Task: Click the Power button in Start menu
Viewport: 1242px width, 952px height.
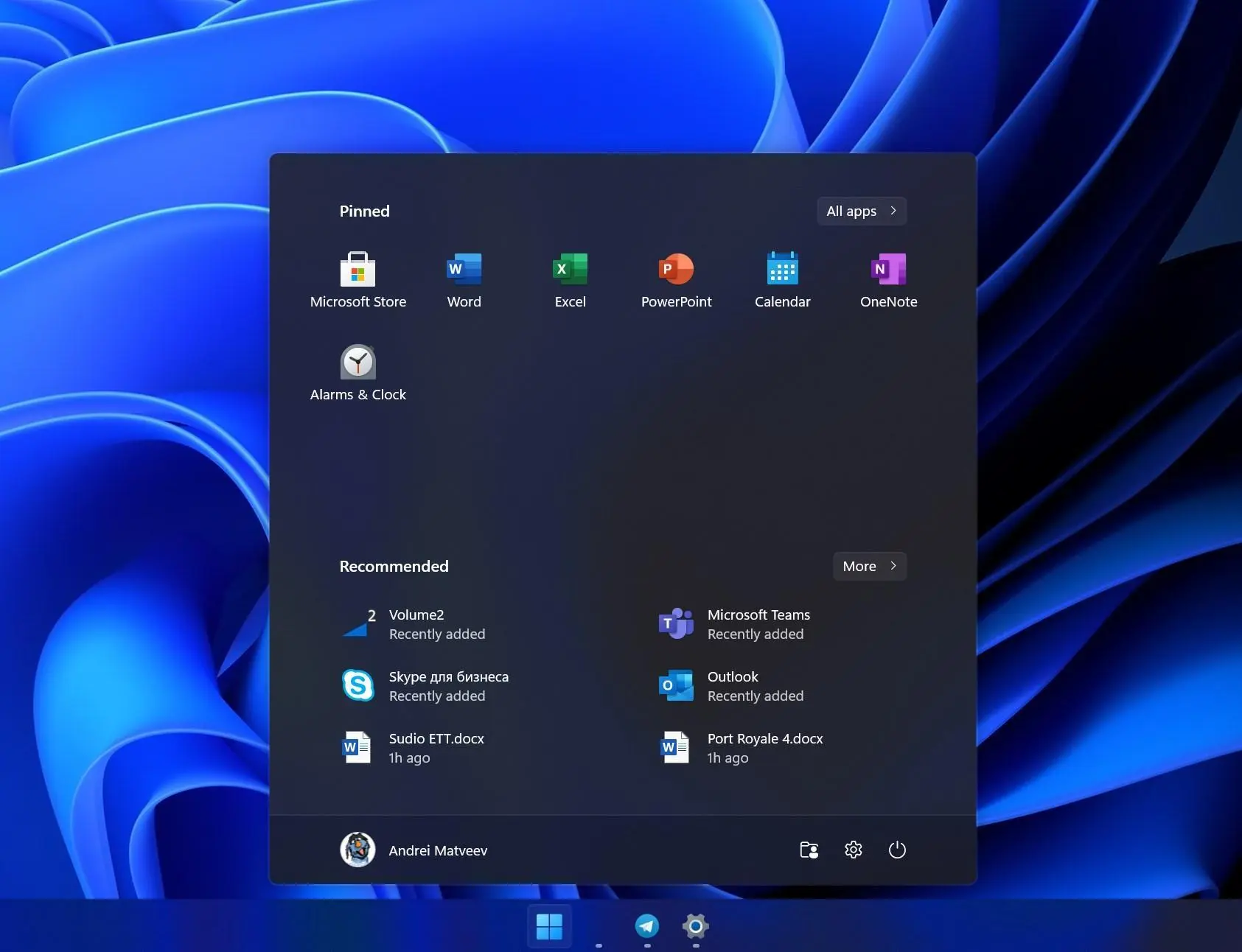Action: pyautogui.click(x=897, y=850)
